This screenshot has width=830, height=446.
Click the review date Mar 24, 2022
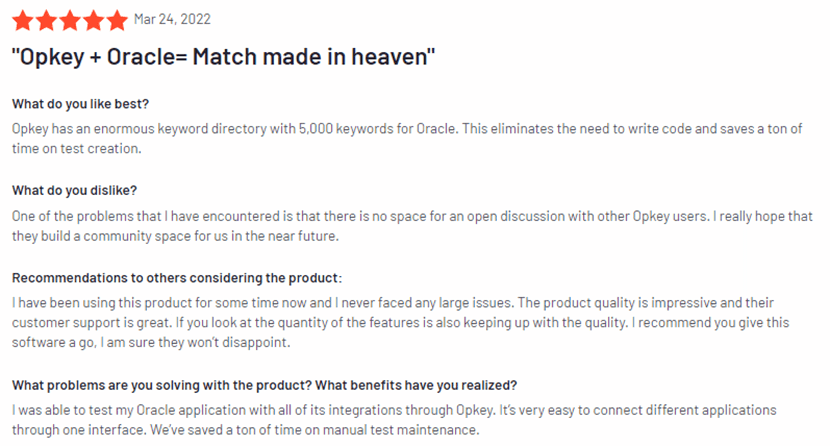[172, 19]
